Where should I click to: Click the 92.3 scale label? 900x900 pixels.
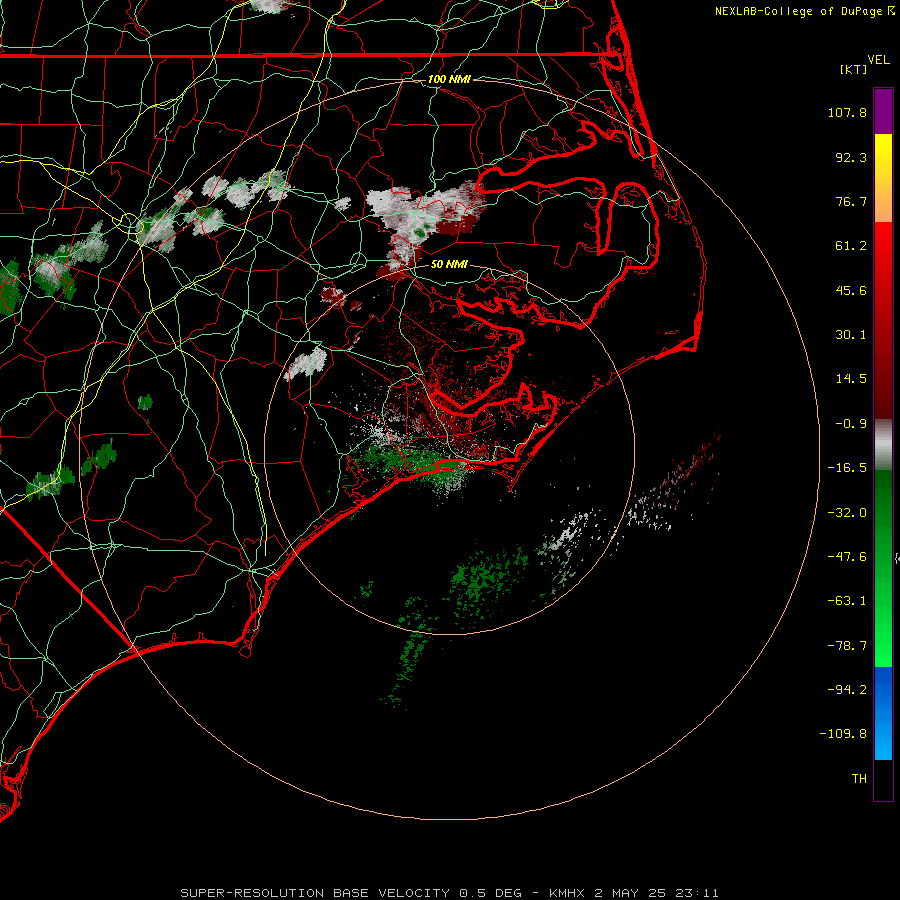[851, 157]
